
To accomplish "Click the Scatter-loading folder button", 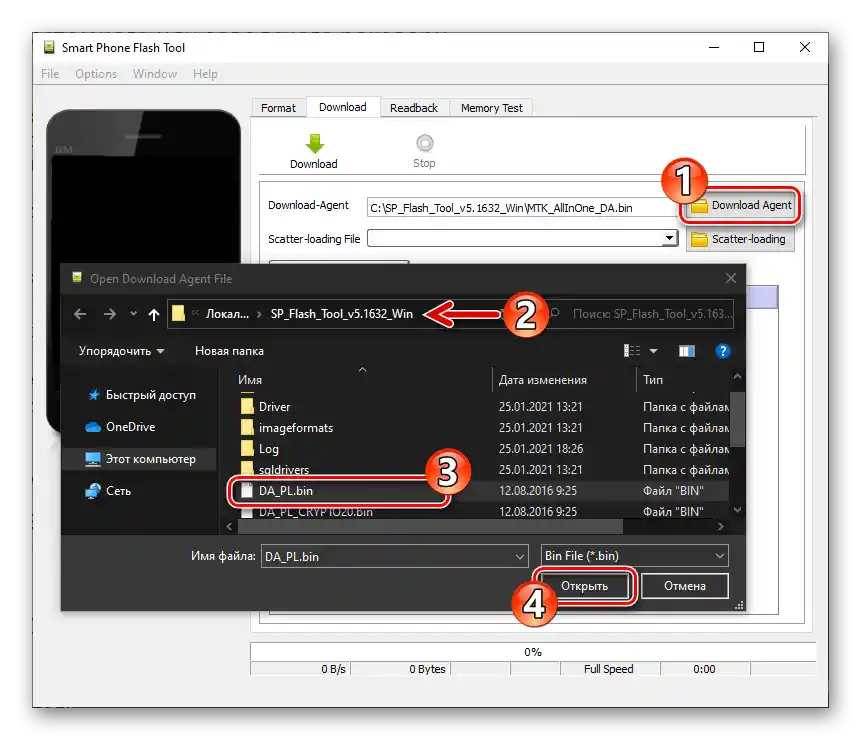I will pos(740,239).
